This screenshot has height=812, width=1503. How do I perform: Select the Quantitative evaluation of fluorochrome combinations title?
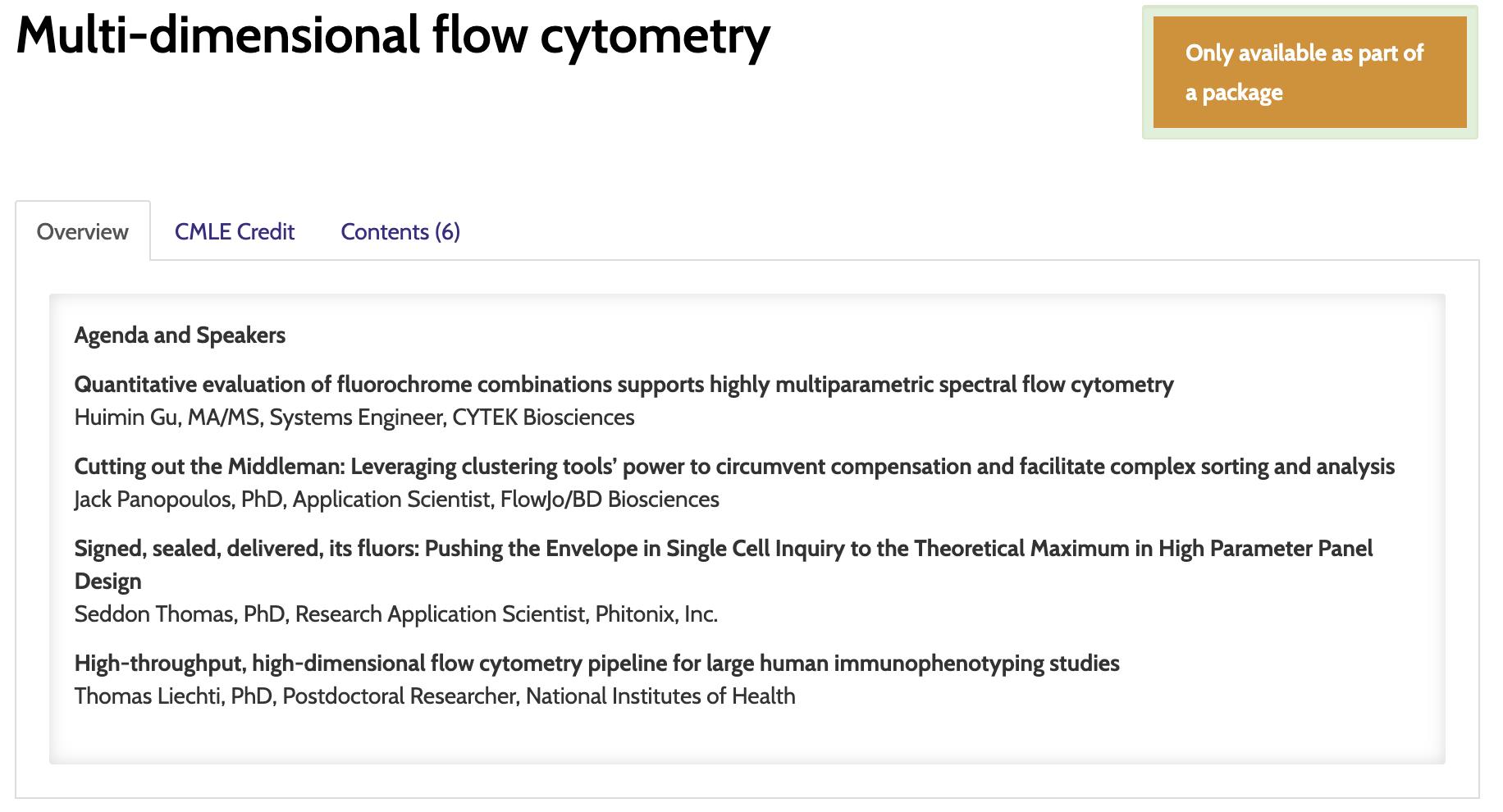click(624, 384)
